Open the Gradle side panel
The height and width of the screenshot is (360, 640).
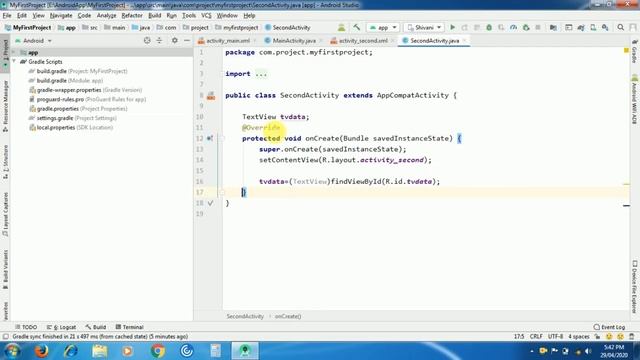[x=635, y=52]
